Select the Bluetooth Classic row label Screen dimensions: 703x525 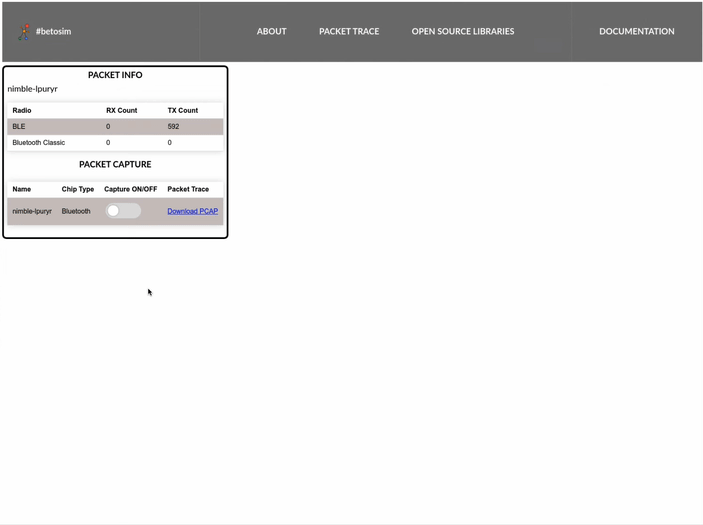pos(39,143)
